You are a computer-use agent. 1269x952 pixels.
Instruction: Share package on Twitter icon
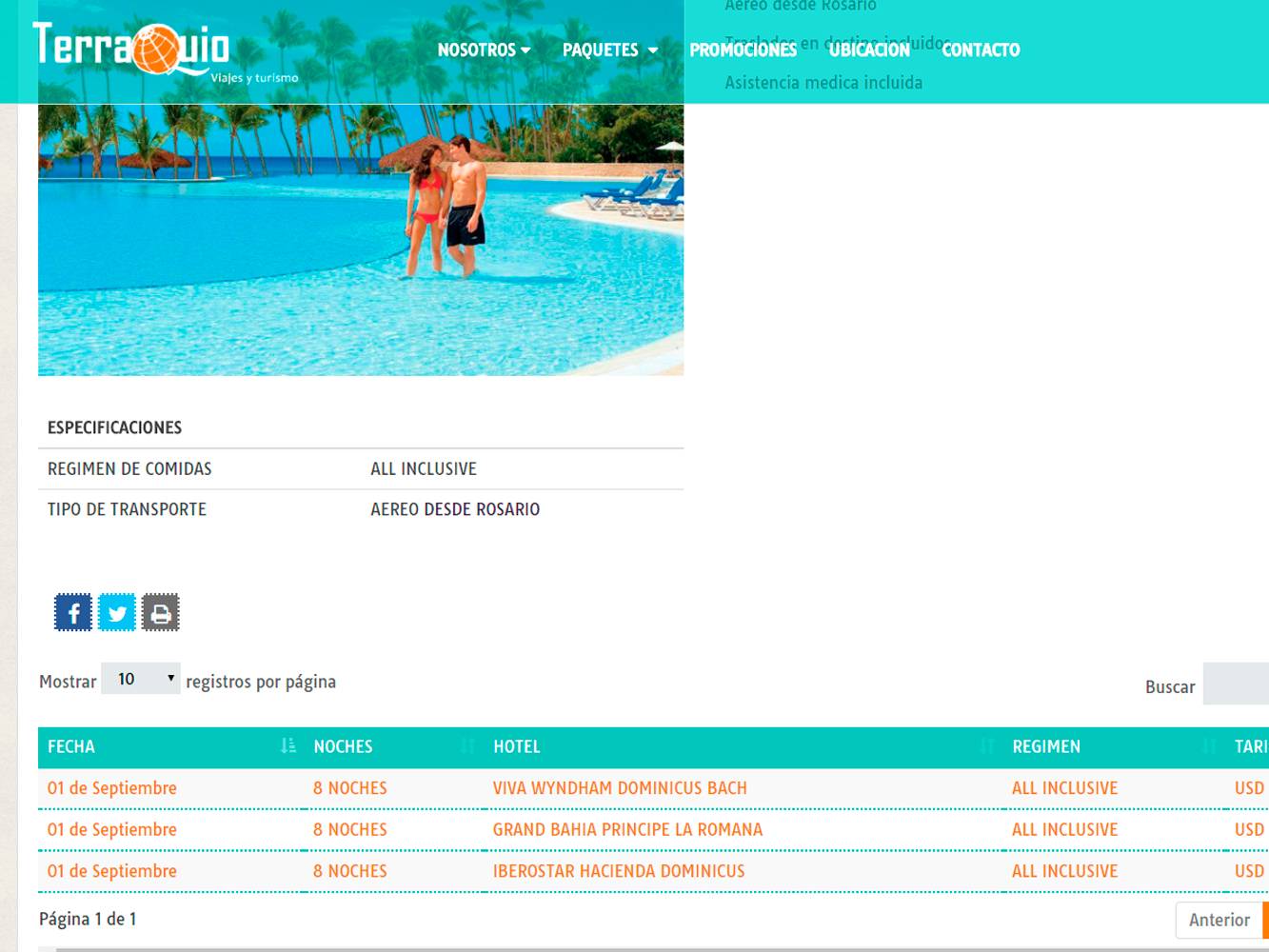117,612
